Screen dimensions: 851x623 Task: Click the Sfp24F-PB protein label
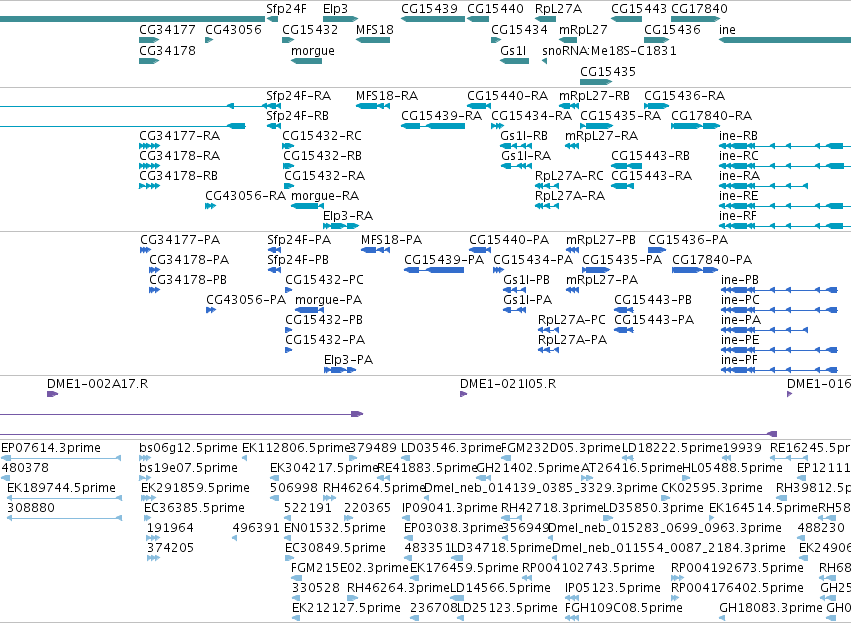298,260
